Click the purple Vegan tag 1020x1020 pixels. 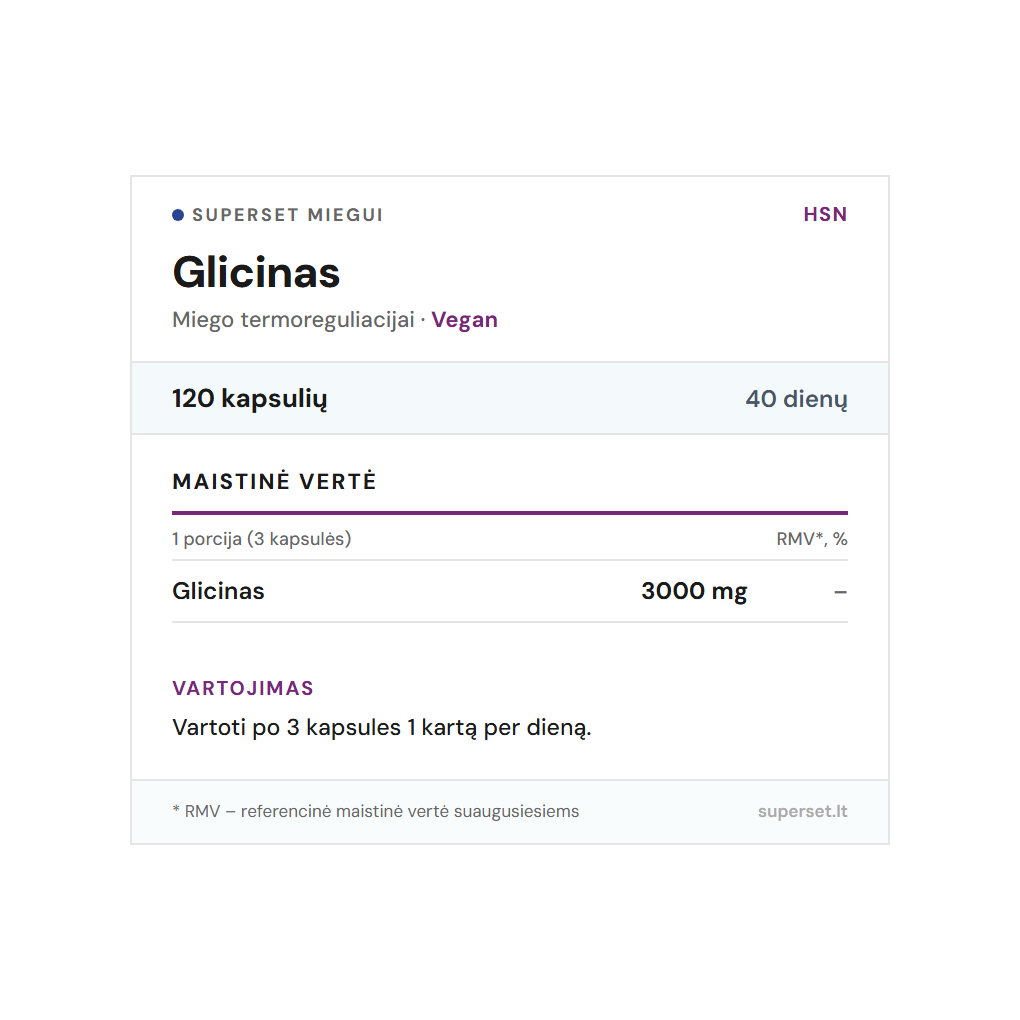point(465,320)
